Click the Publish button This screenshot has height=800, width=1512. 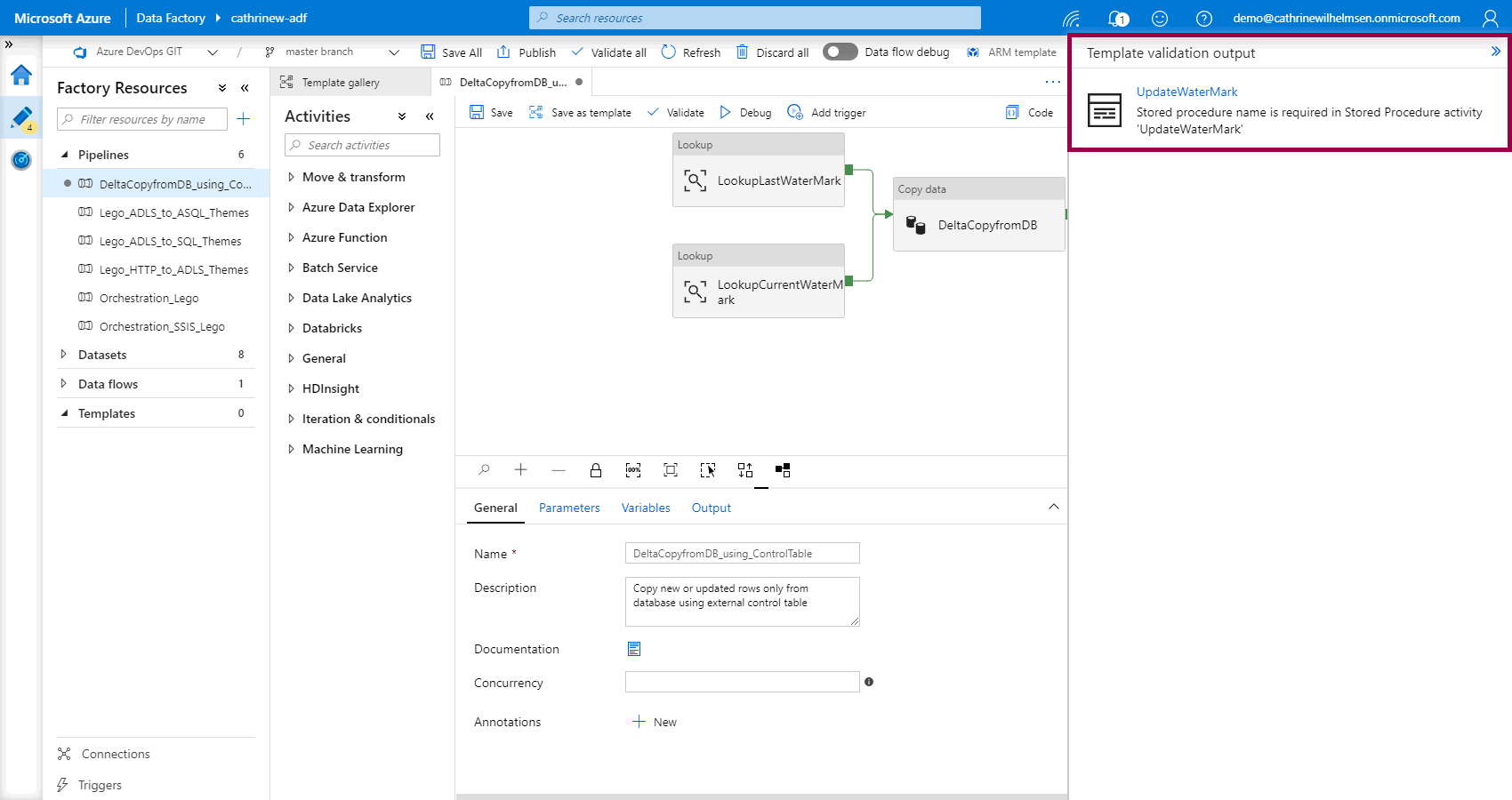point(527,52)
